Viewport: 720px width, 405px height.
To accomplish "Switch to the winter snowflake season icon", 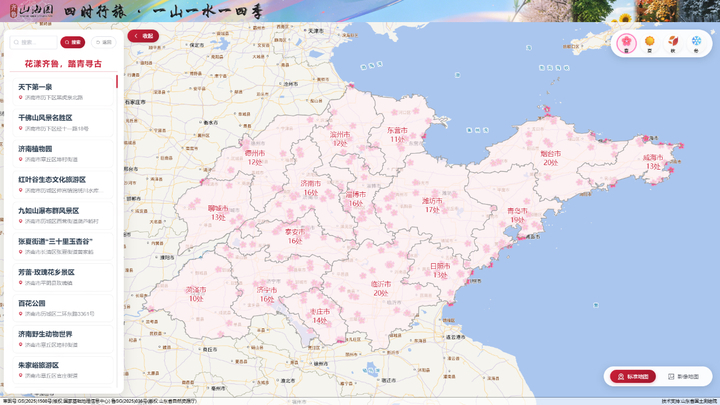I will pos(696,44).
